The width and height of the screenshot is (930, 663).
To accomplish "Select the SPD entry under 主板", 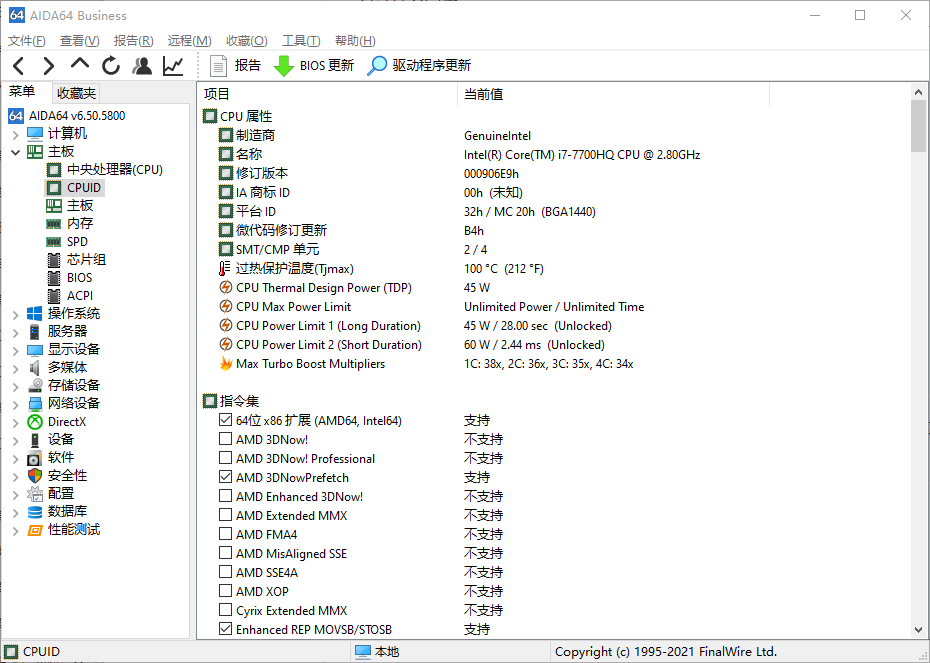I will 77,241.
